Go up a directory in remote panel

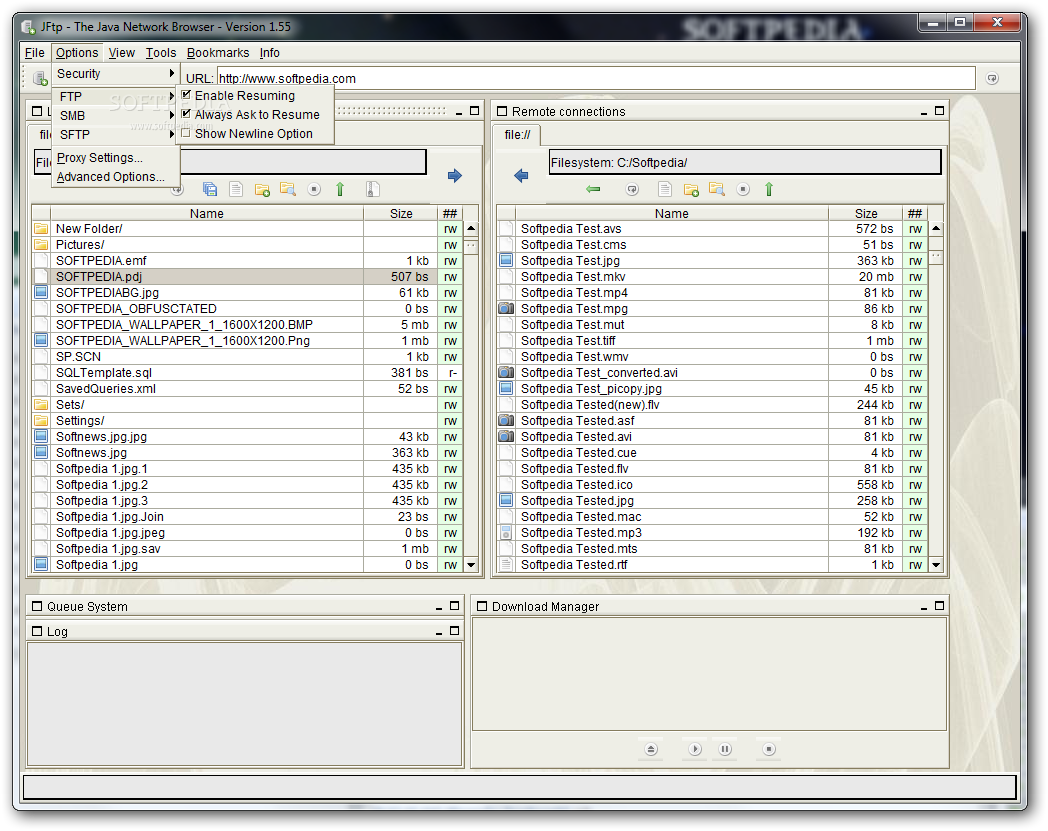coord(769,189)
